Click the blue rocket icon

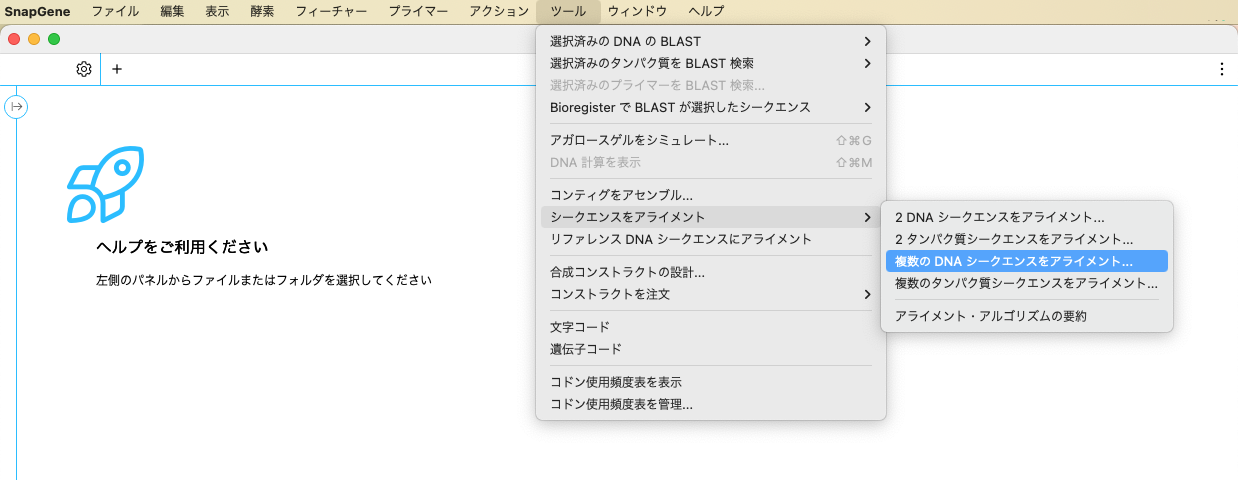(106, 184)
